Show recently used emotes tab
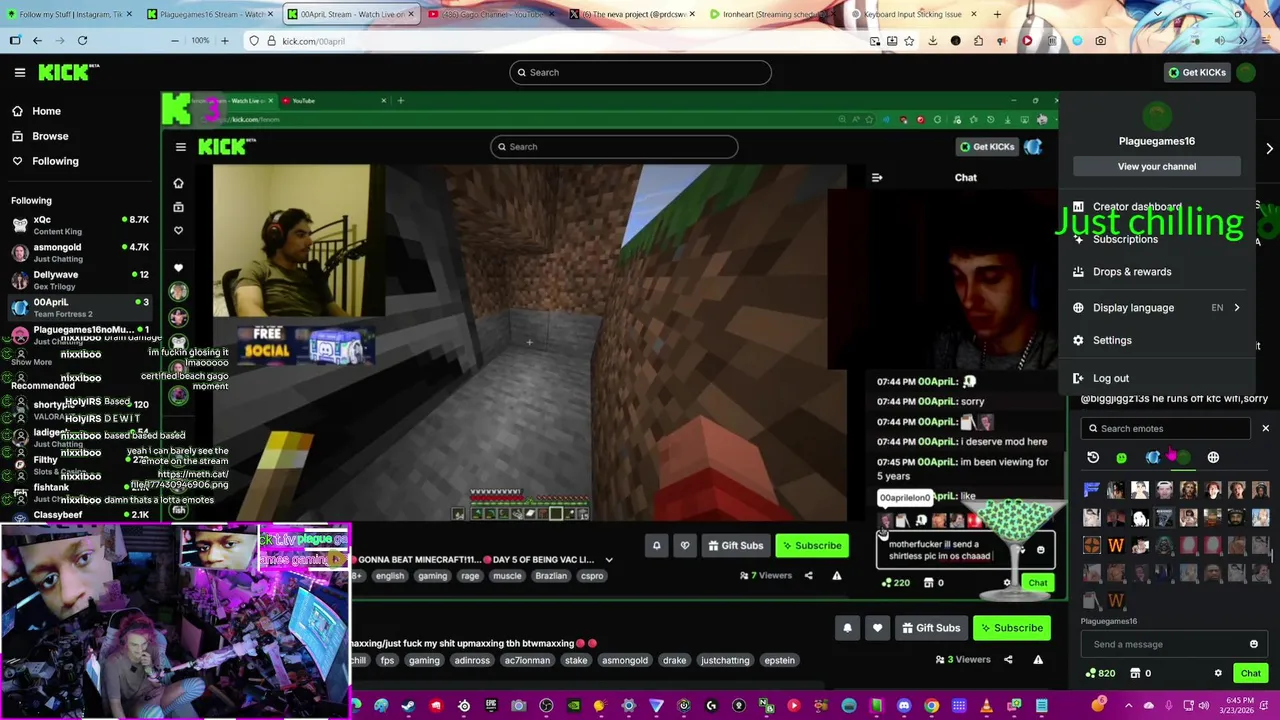The height and width of the screenshot is (720, 1280). (1093, 457)
